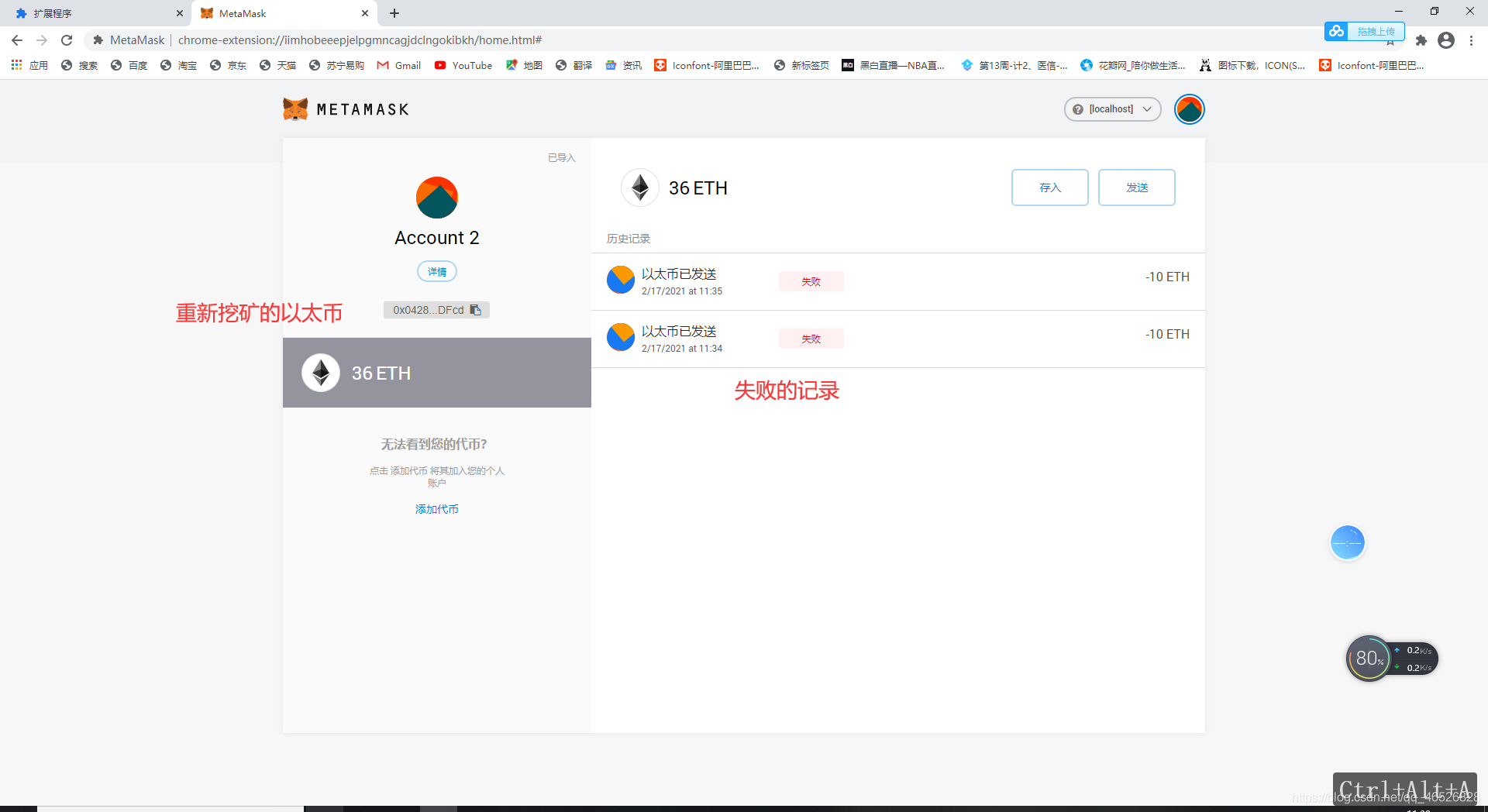
Task: Open the 应用 apps bookmark
Action: click(29, 66)
